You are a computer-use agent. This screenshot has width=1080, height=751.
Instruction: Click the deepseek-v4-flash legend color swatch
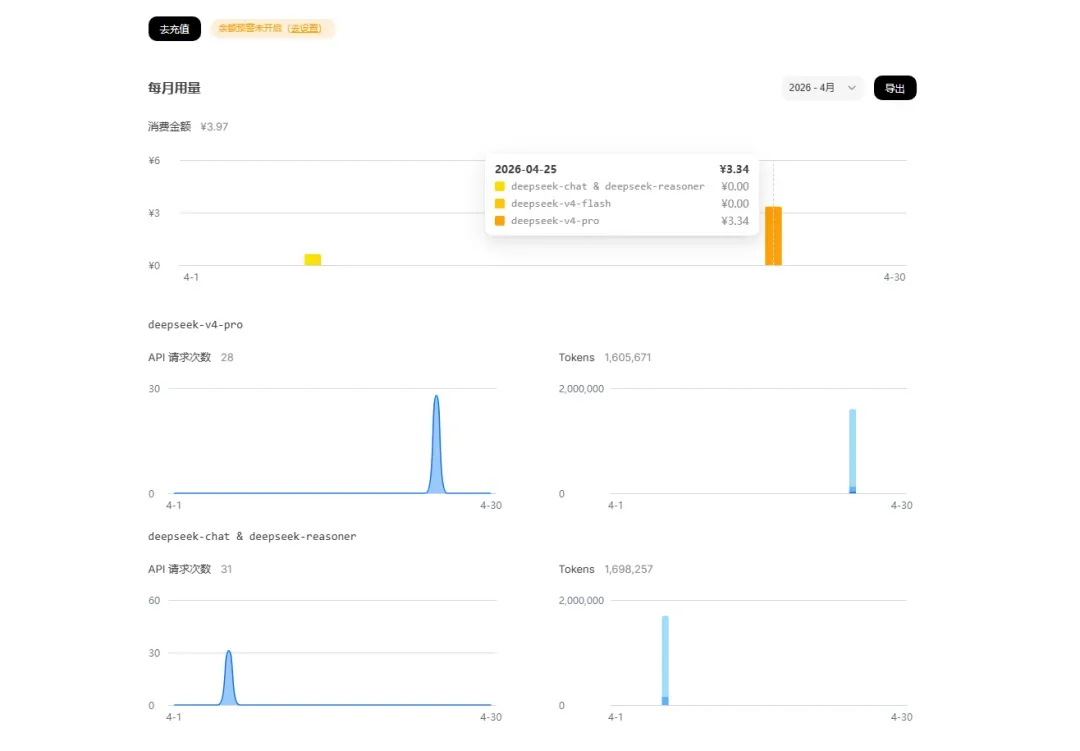(x=499, y=203)
